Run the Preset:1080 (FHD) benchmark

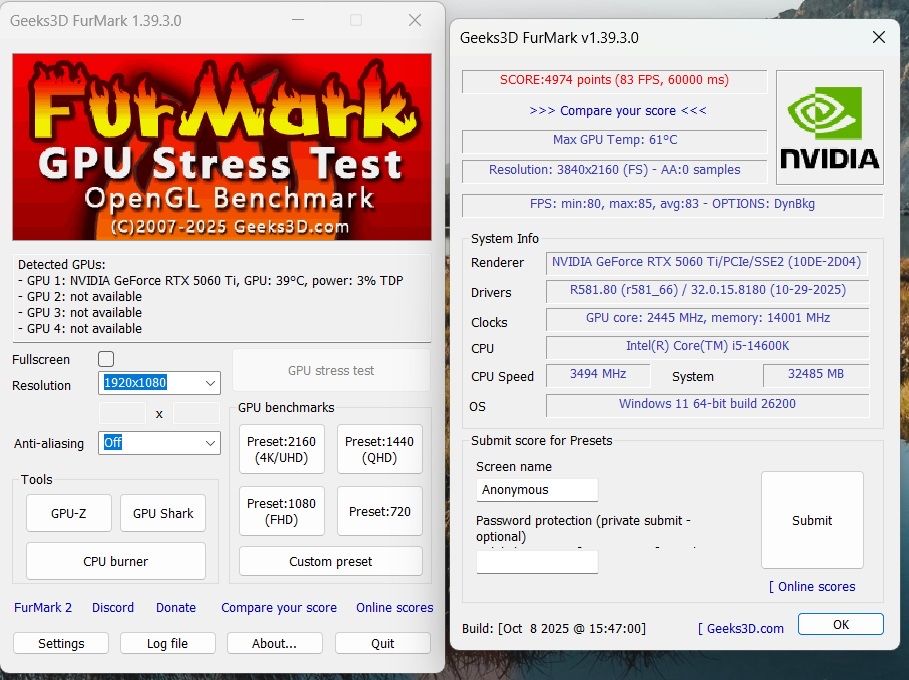[282, 511]
